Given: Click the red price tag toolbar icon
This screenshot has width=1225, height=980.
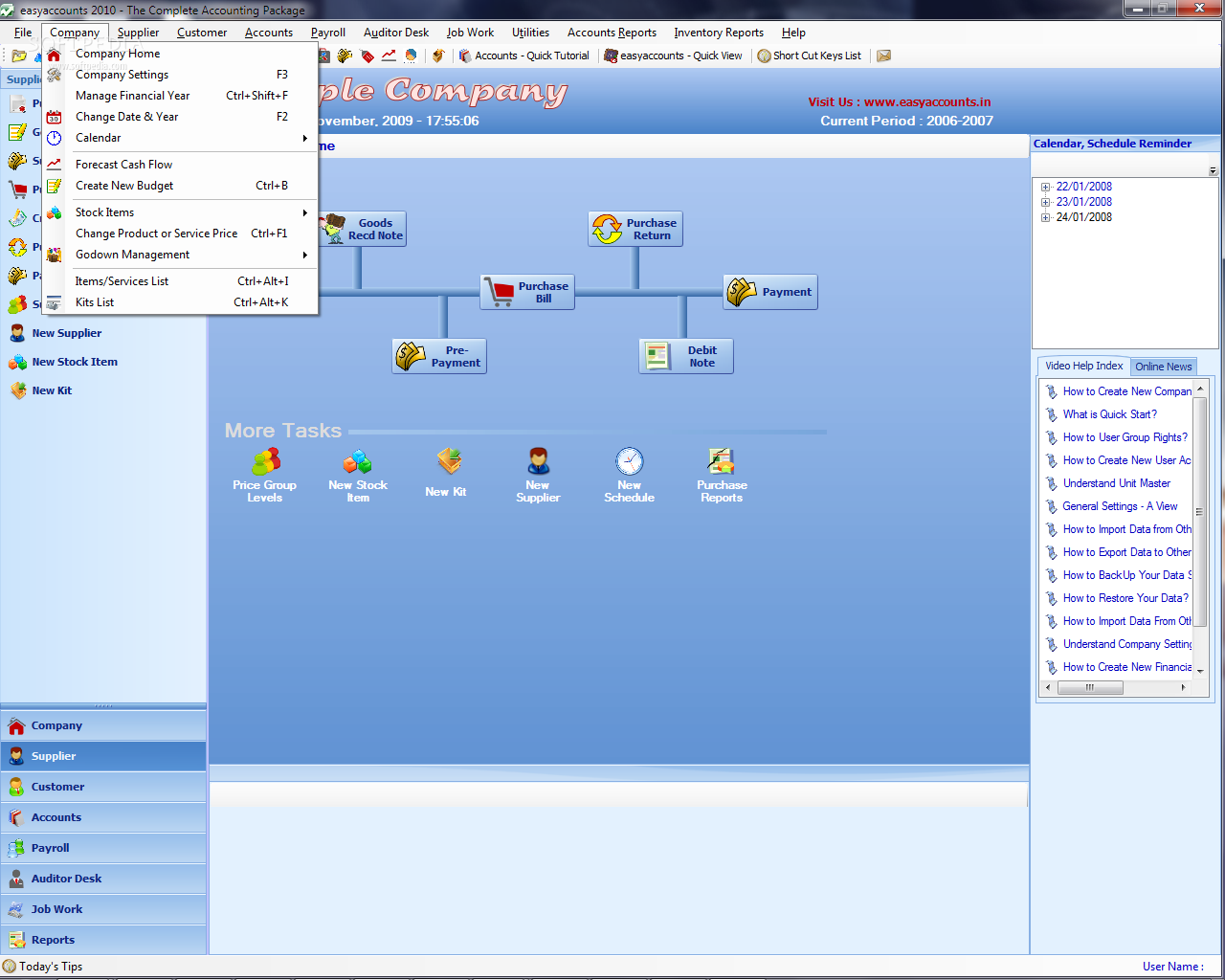Looking at the screenshot, I should tap(367, 56).
